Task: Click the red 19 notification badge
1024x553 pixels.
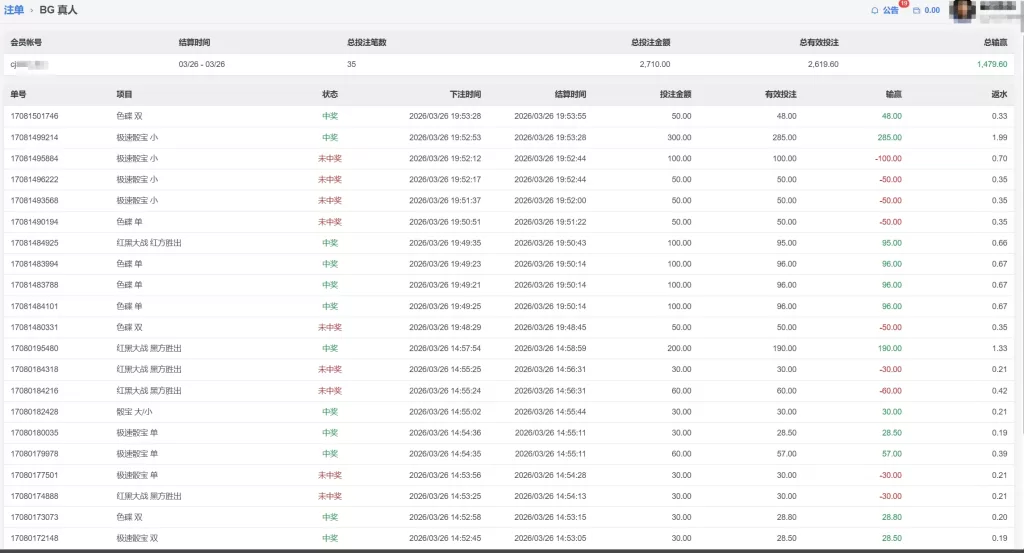Action: (903, 4)
